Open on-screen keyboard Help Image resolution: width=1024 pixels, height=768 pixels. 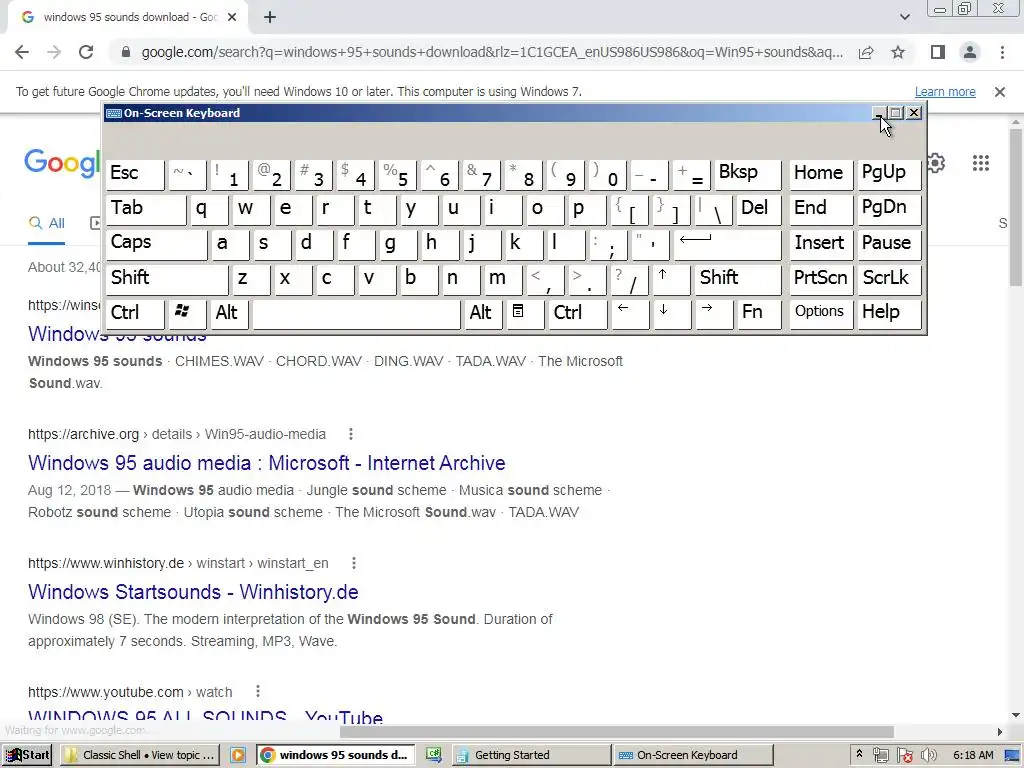889,313
